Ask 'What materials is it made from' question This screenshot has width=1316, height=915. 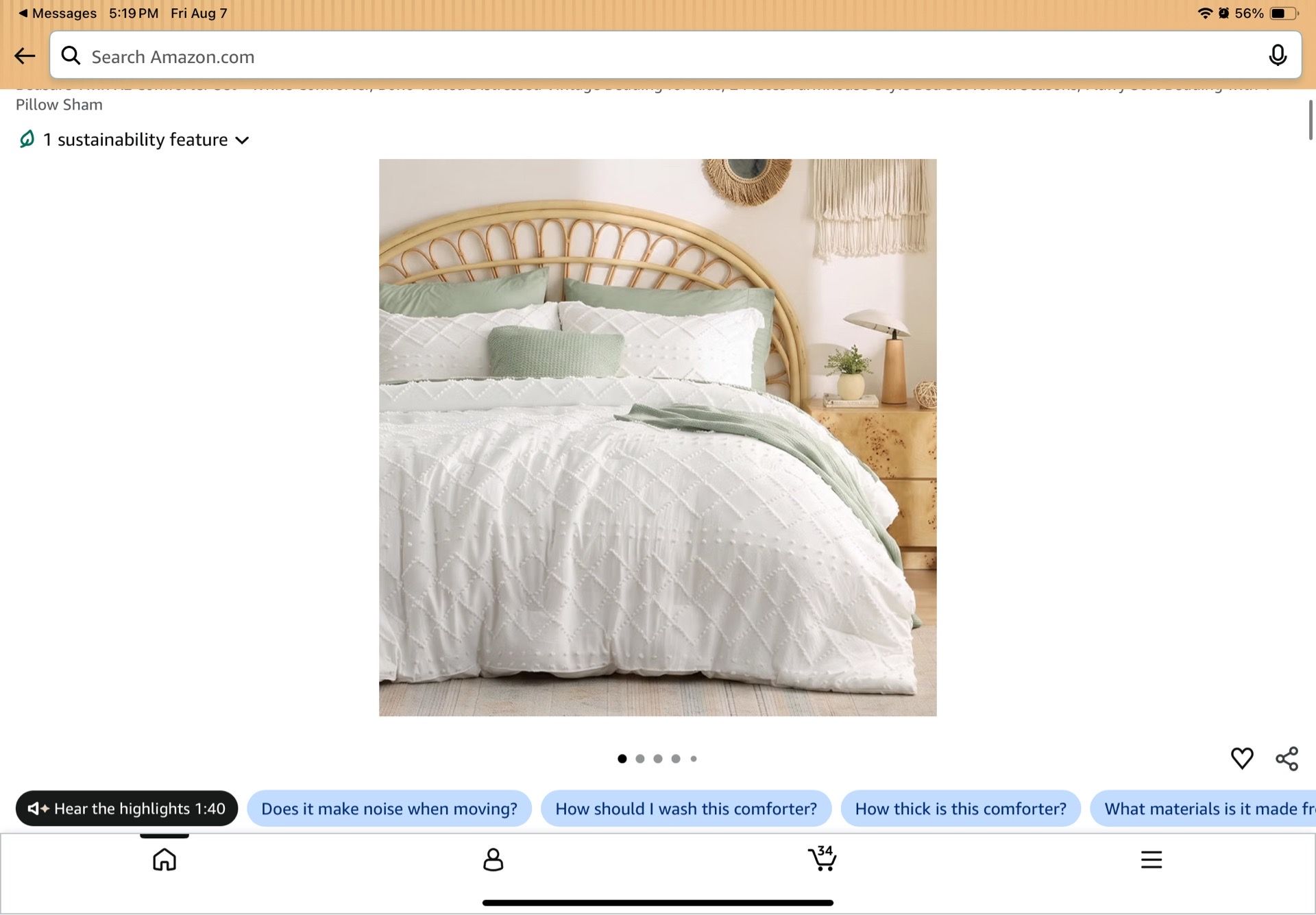tap(1203, 809)
